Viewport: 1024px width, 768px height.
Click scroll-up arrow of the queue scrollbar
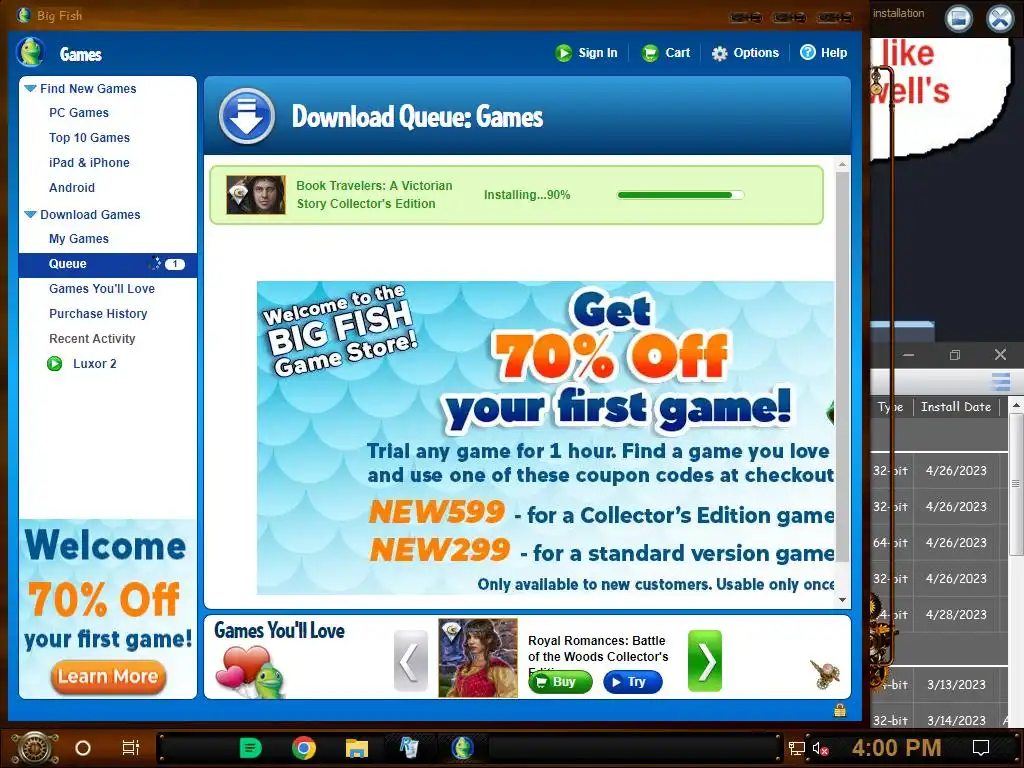842,164
